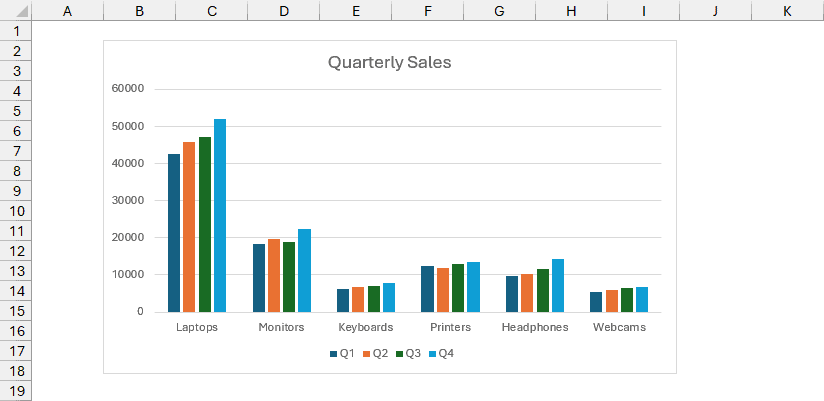Viewport: 824px width, 401px height.
Task: Select the Printers Q1 dark blue bar
Action: [x=427, y=289]
